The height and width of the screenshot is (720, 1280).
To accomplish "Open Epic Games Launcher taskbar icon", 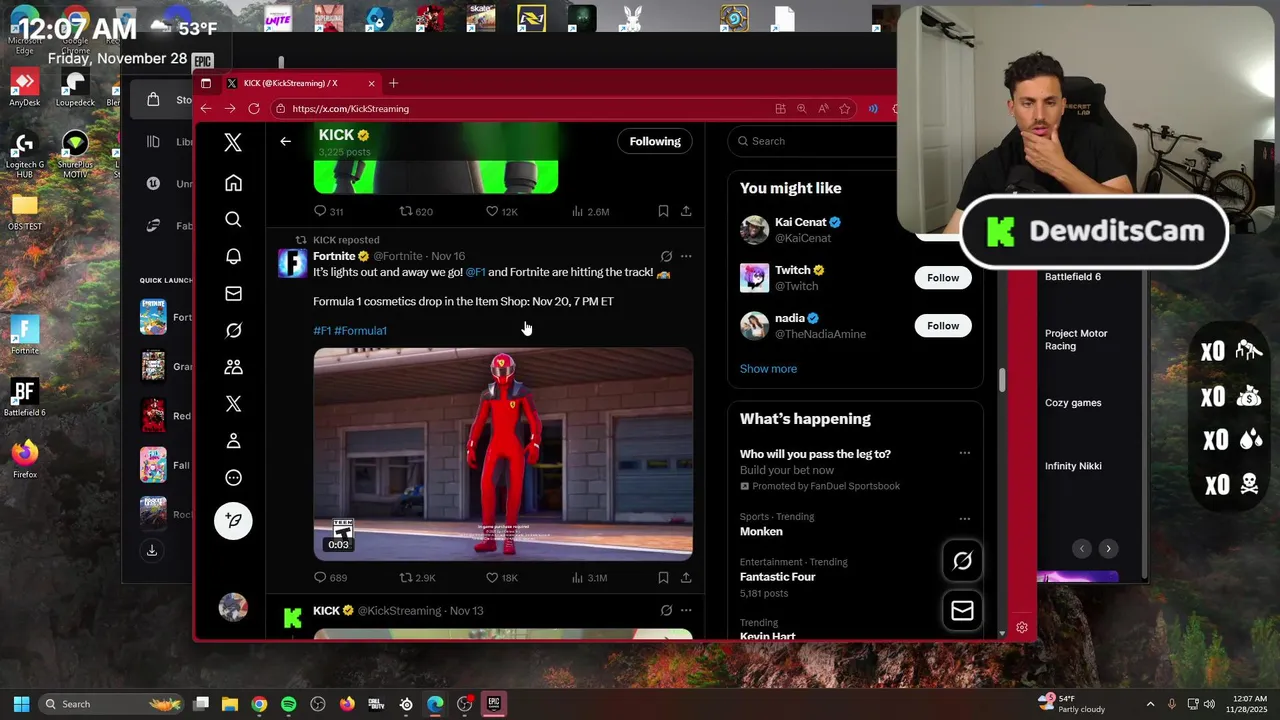I will [493, 704].
